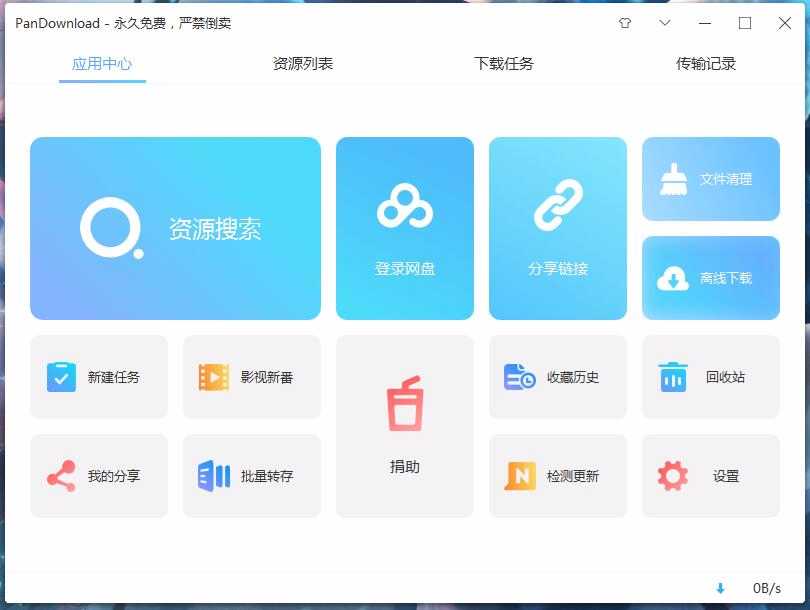This screenshot has width=810, height=610.
Task: Click the broom icon for 文件清理
Action: point(673,179)
